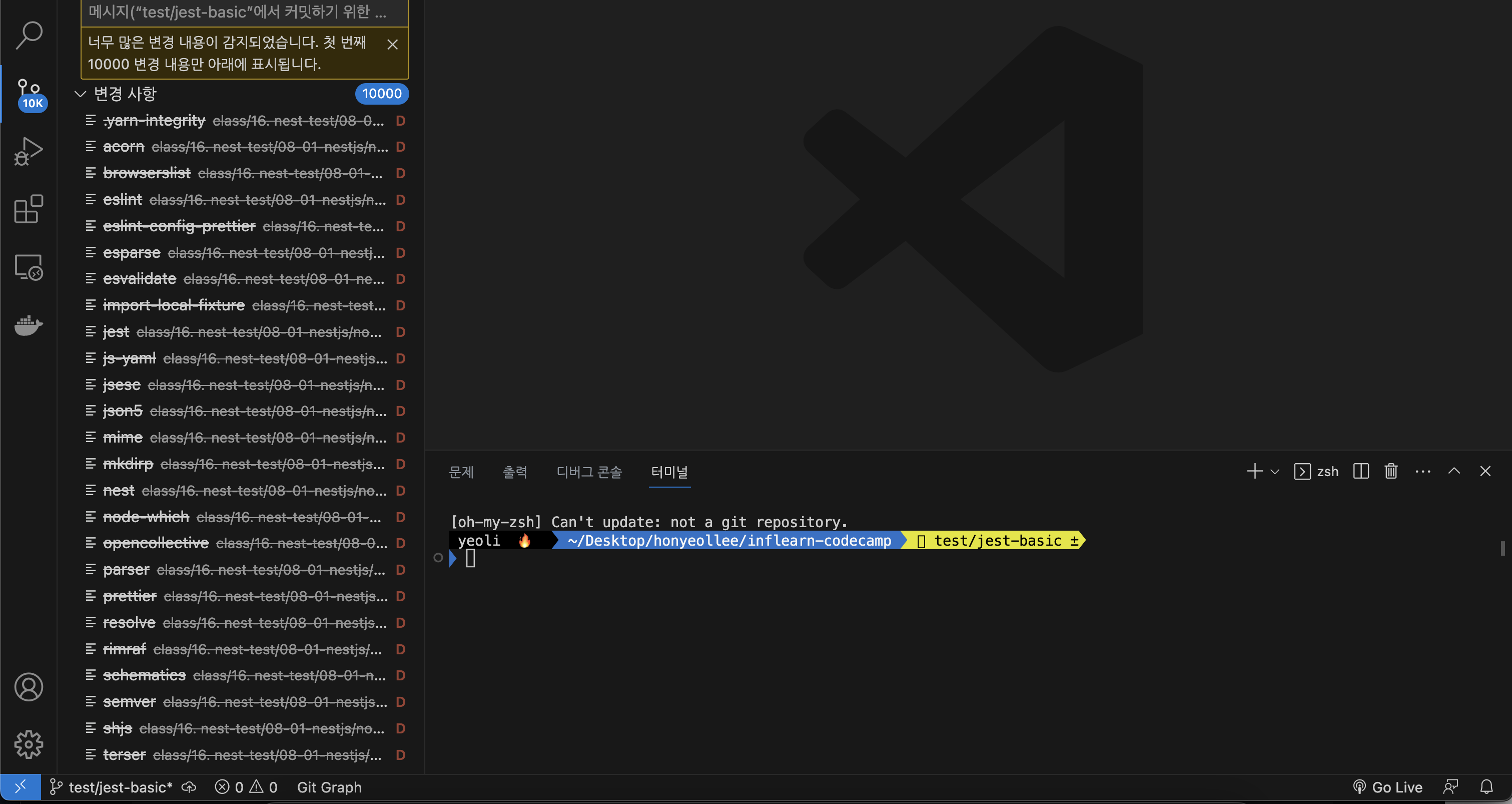Open the Manage gear menu

[28, 745]
